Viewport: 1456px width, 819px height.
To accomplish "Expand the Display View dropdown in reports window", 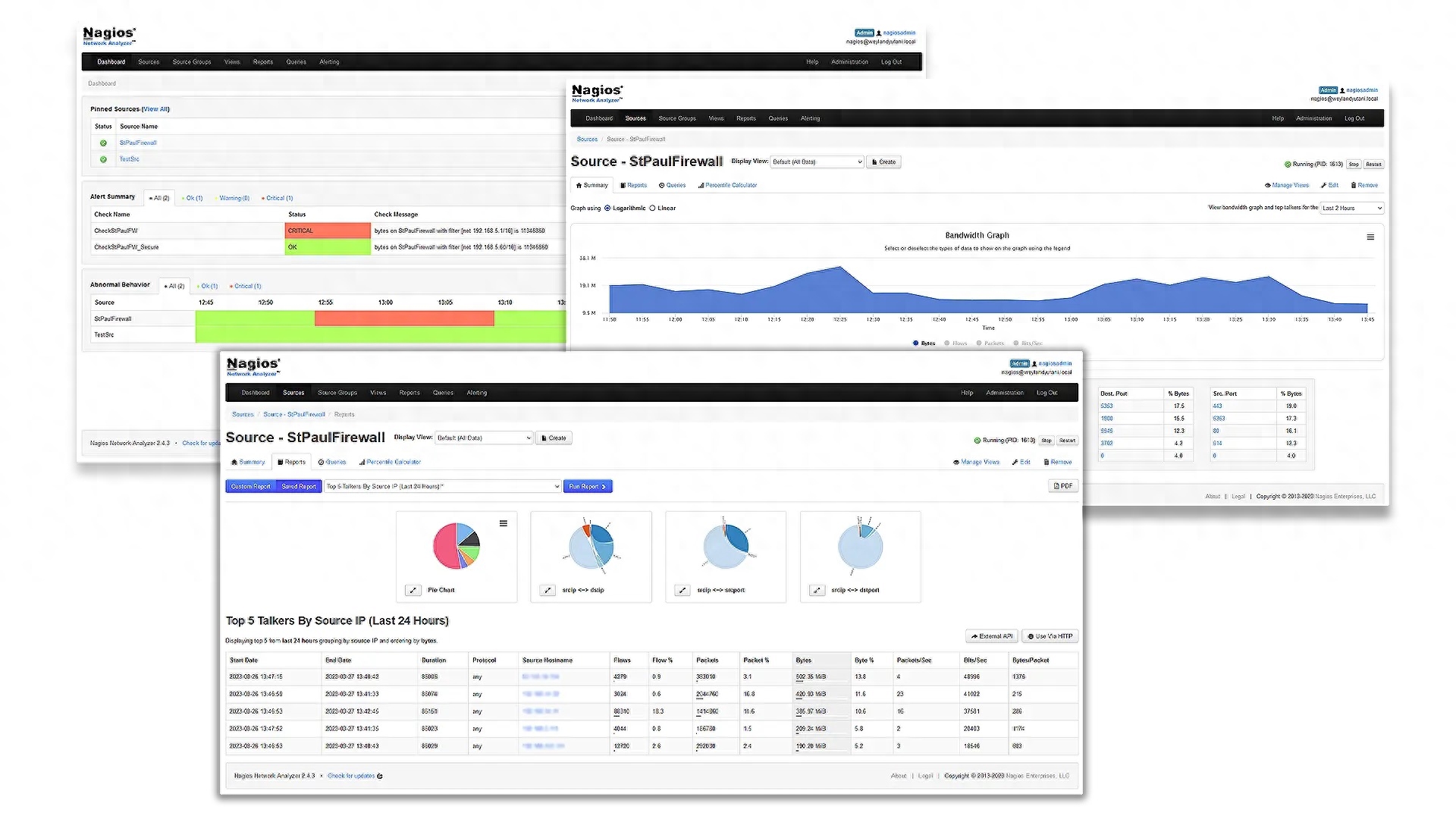I will pos(484,438).
